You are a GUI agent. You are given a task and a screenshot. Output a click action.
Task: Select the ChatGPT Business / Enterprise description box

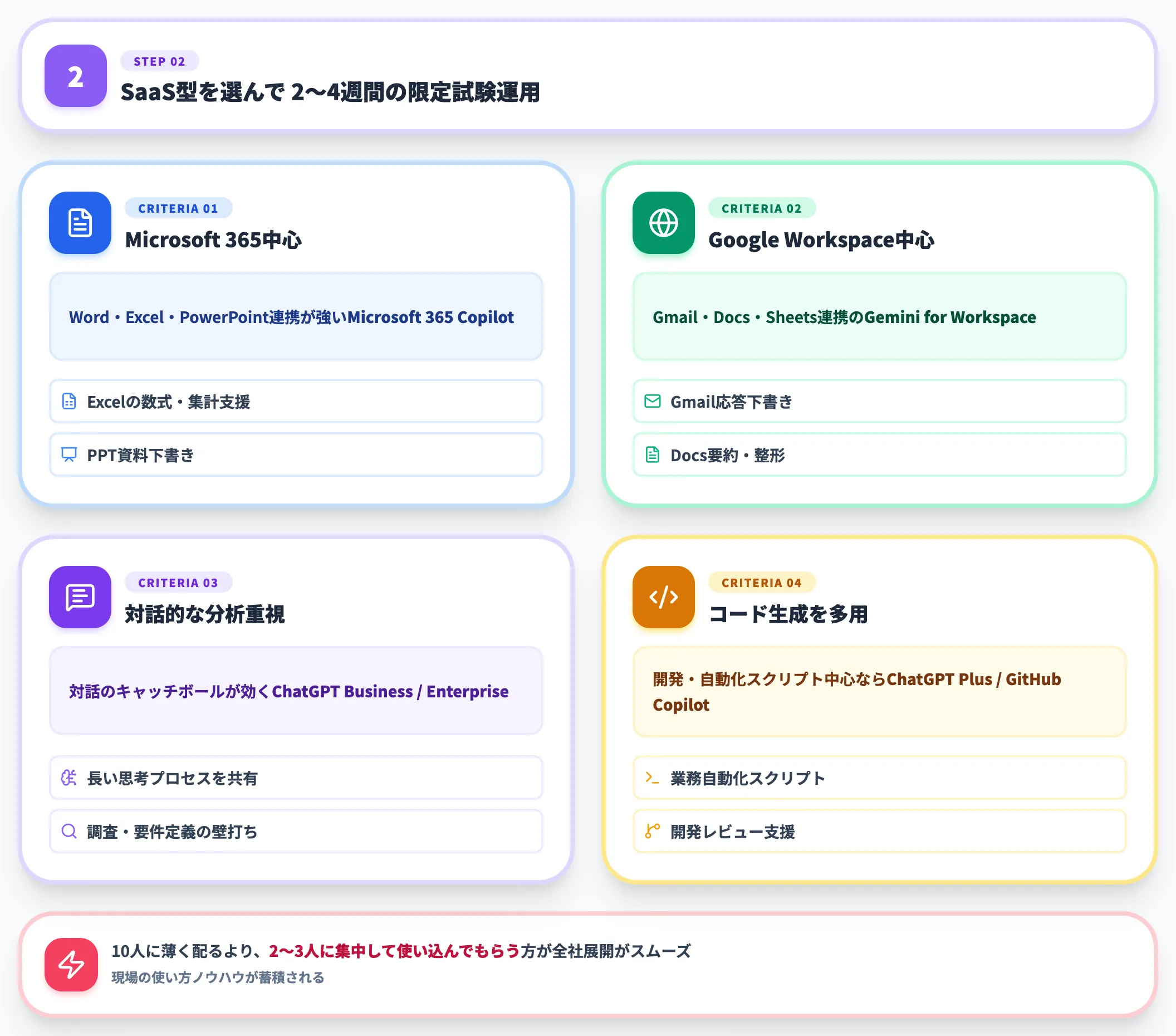tap(296, 691)
